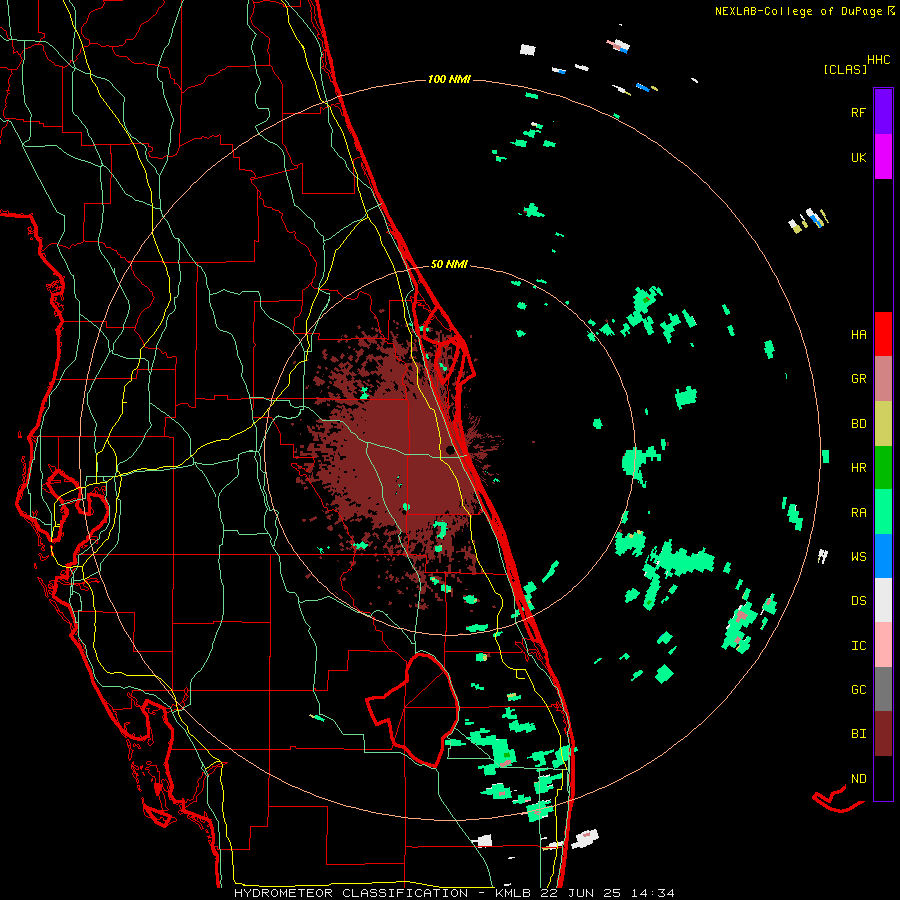The image size is (900, 900).
Task: Select the GC gray legend swatch
Action: point(883,689)
